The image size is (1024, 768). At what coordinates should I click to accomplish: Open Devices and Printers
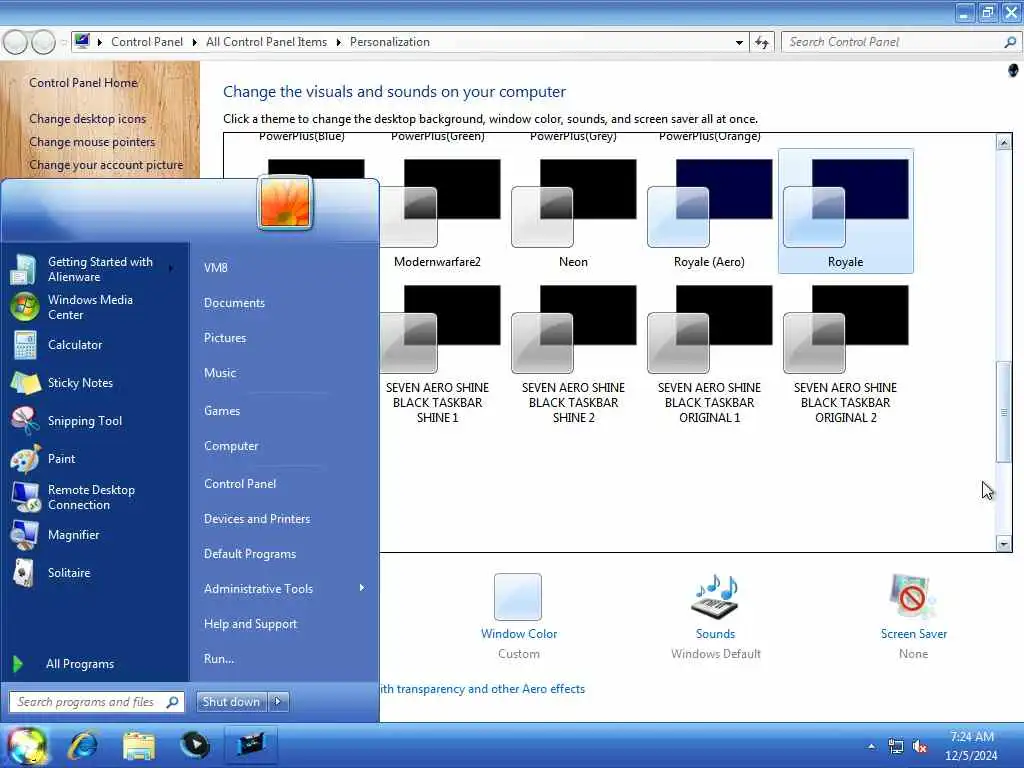(x=257, y=519)
